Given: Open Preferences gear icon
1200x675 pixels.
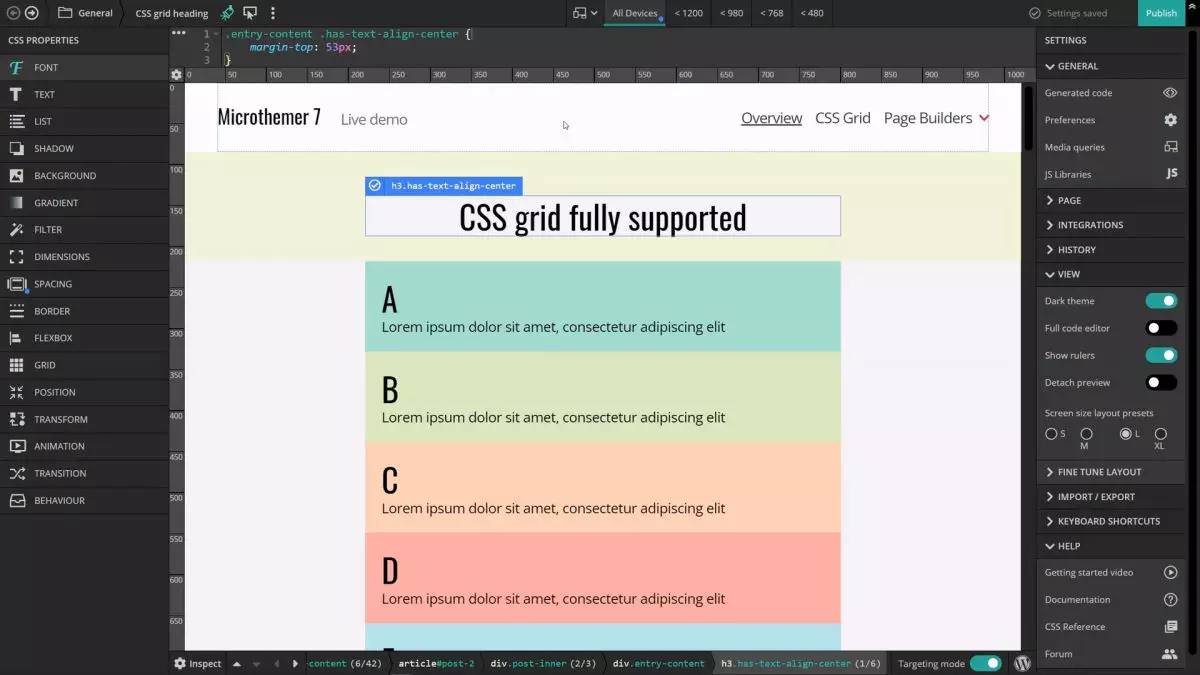Looking at the screenshot, I should click(1170, 119).
